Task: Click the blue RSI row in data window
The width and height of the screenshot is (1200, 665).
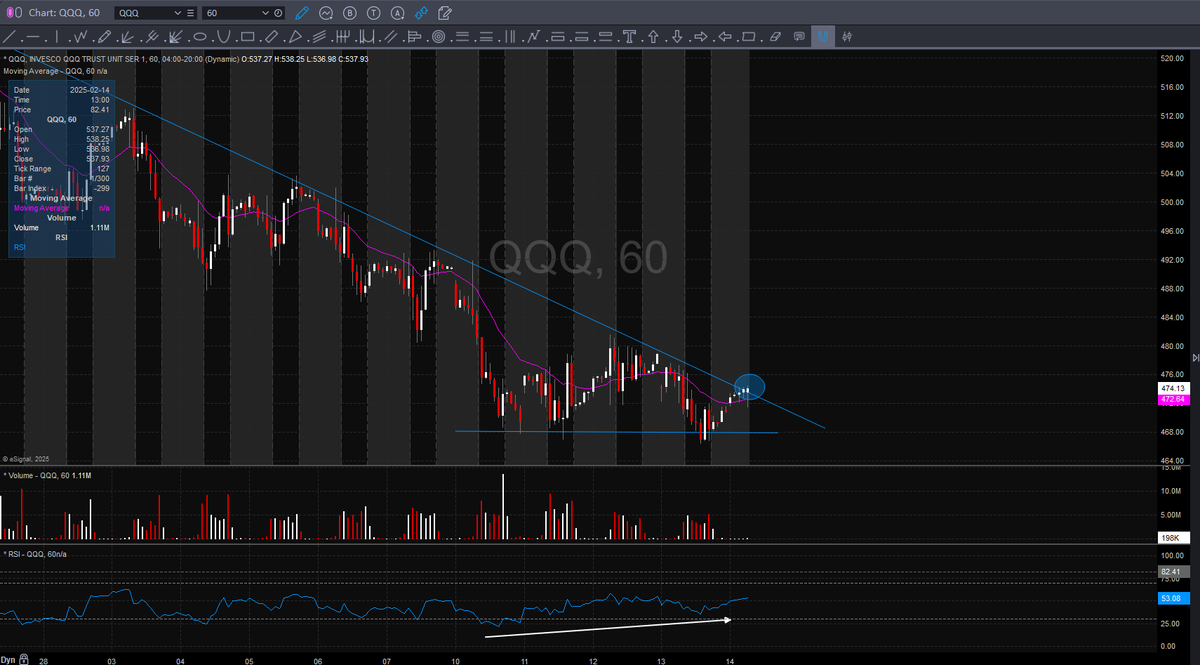Action: [20, 246]
